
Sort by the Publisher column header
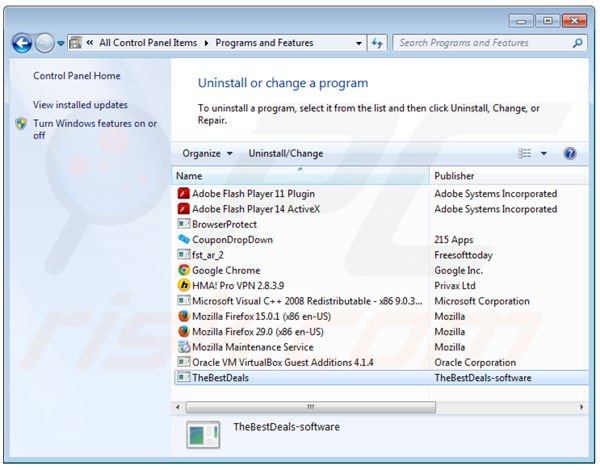(x=507, y=176)
